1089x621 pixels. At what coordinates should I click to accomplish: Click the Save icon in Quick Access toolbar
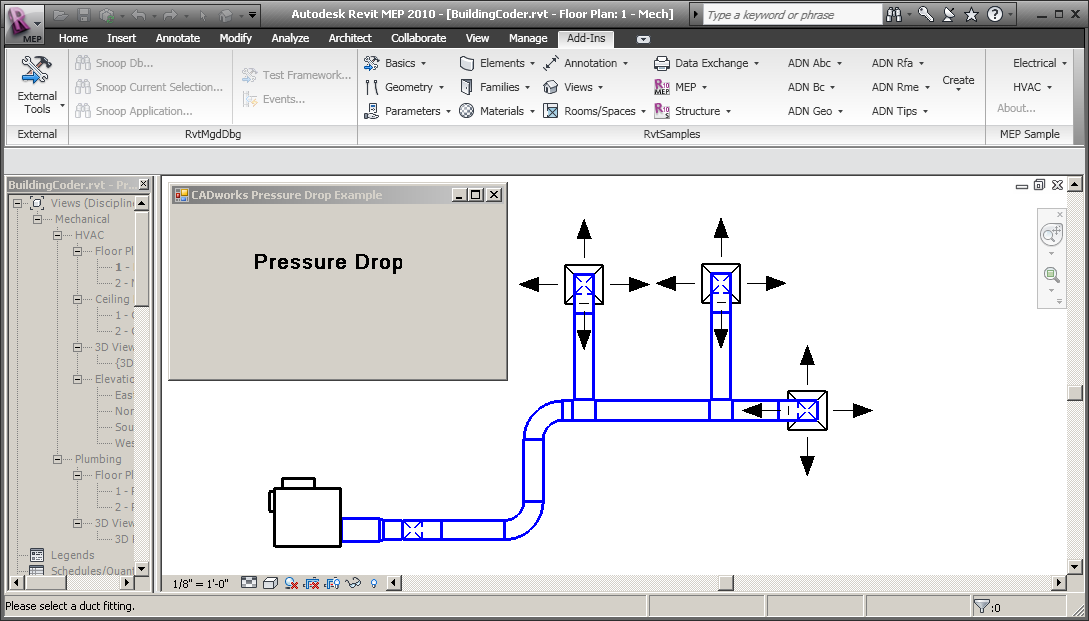click(x=82, y=14)
